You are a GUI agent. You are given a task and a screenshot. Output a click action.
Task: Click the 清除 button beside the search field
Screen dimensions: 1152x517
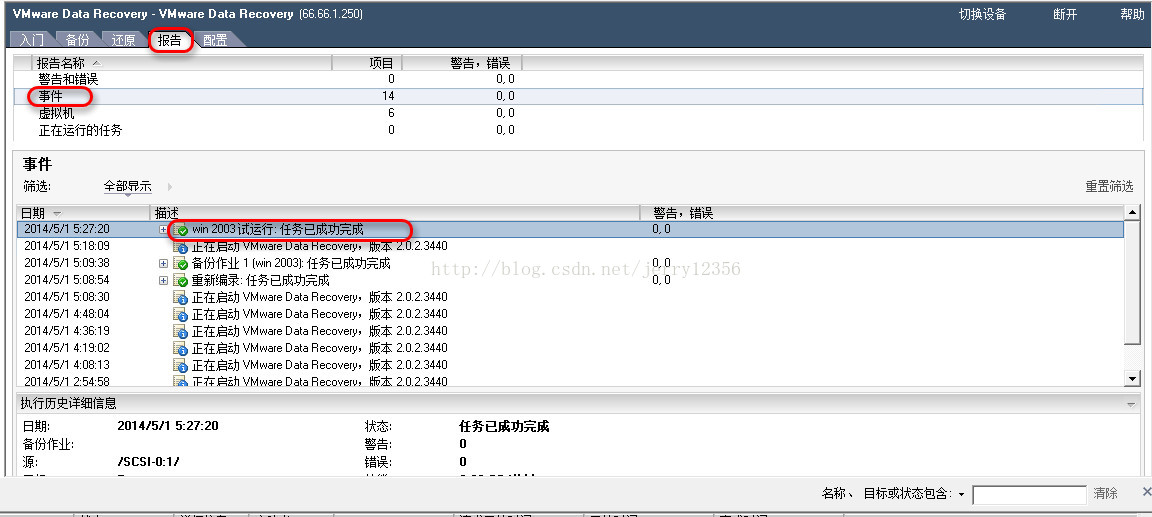[1106, 494]
